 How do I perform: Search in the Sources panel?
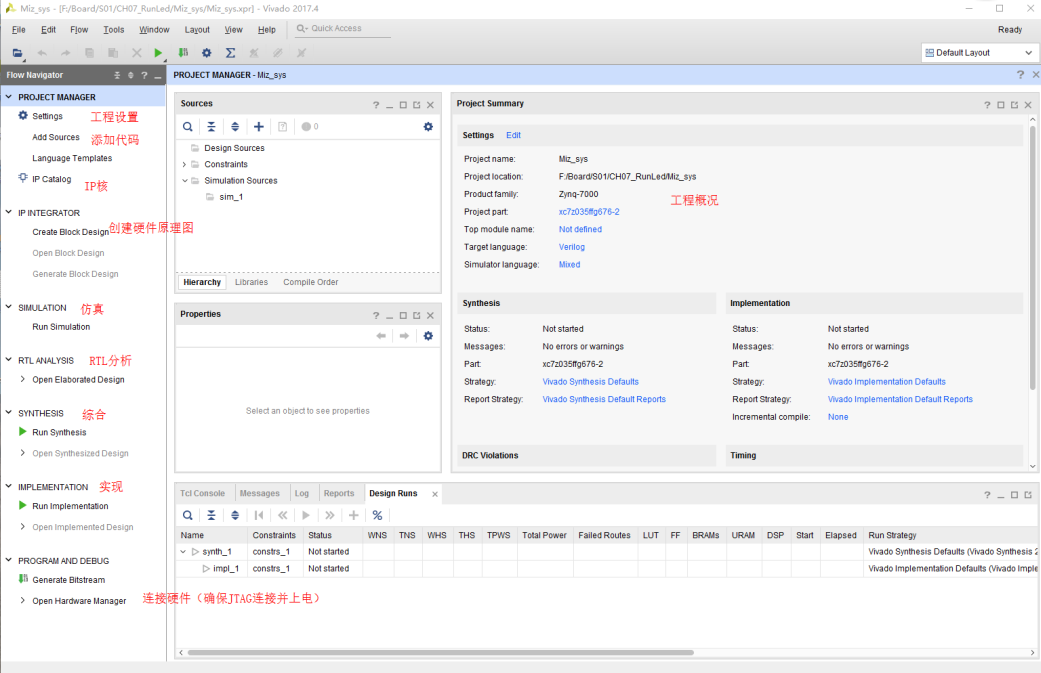pos(188,127)
